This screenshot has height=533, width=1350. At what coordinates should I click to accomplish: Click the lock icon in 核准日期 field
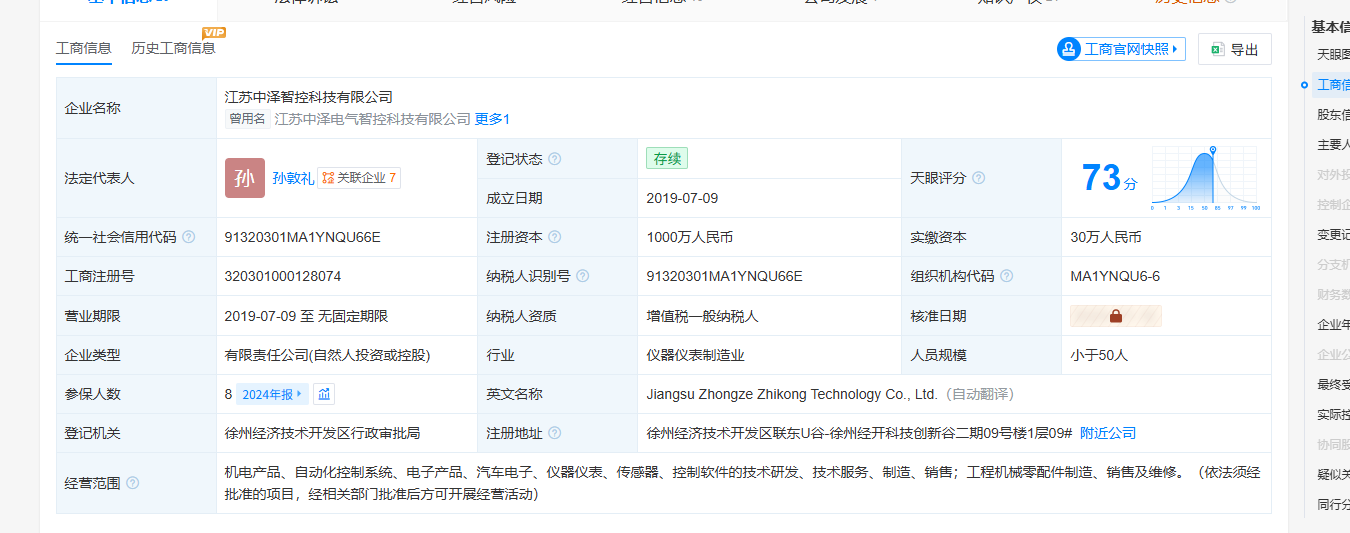click(1116, 316)
